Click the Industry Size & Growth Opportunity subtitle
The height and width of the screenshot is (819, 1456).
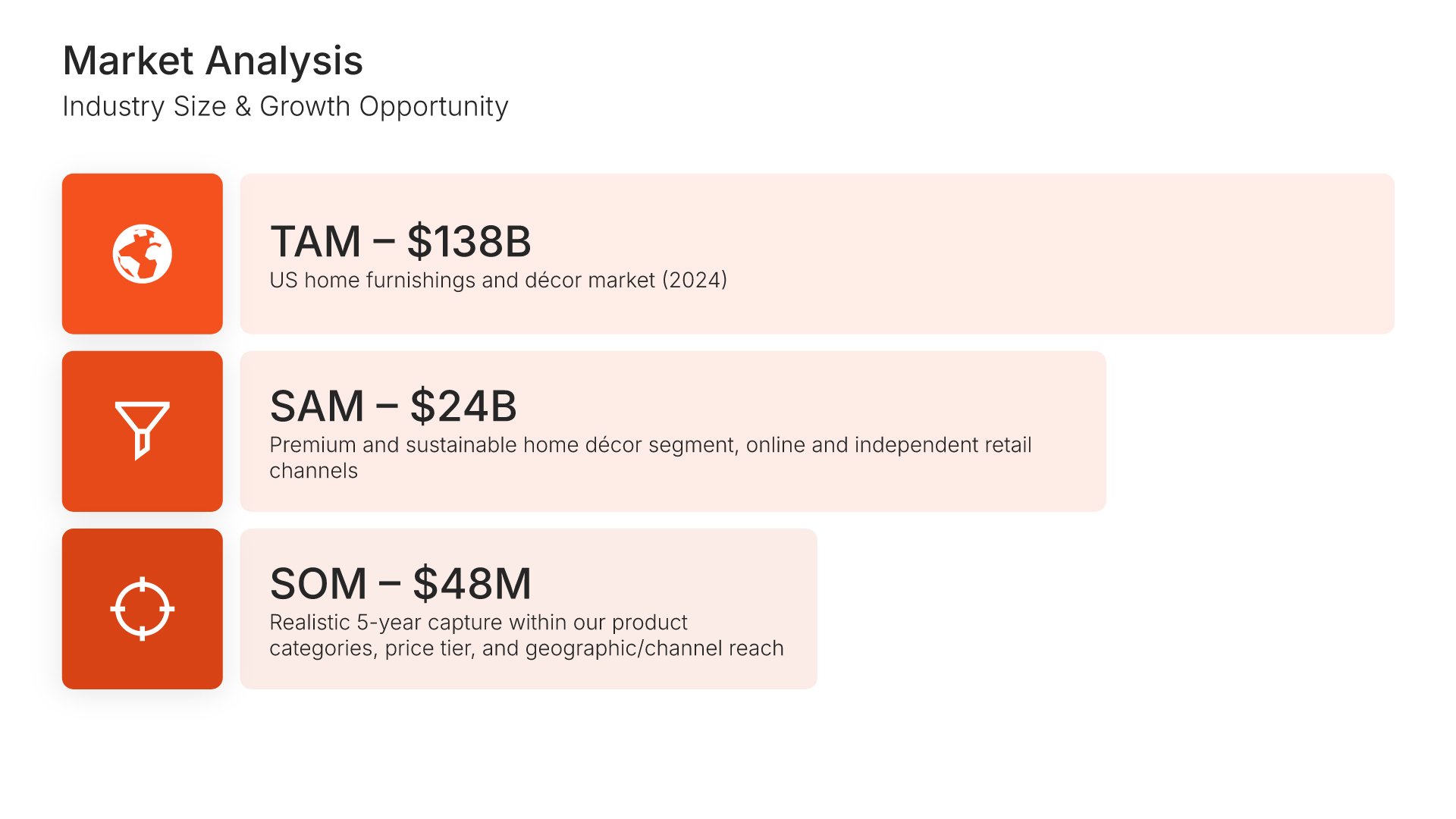[285, 107]
